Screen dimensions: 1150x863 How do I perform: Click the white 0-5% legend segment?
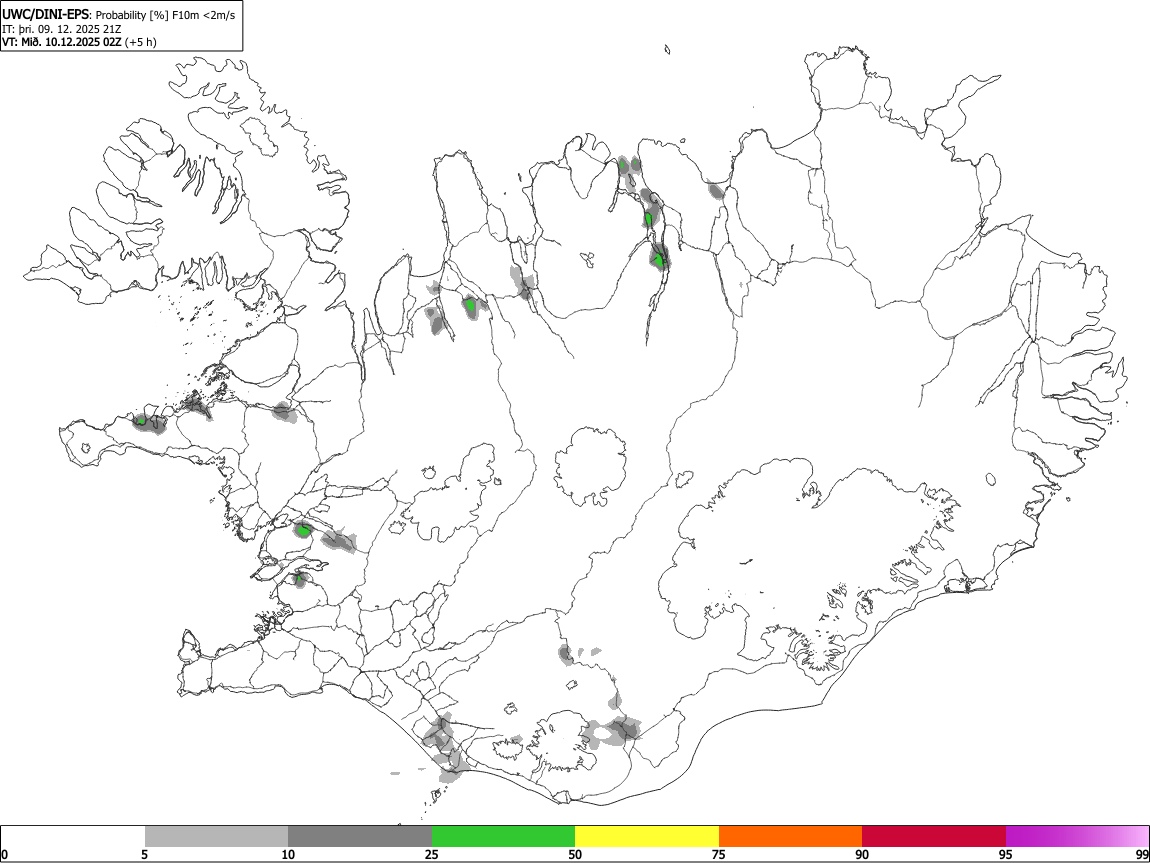73,837
